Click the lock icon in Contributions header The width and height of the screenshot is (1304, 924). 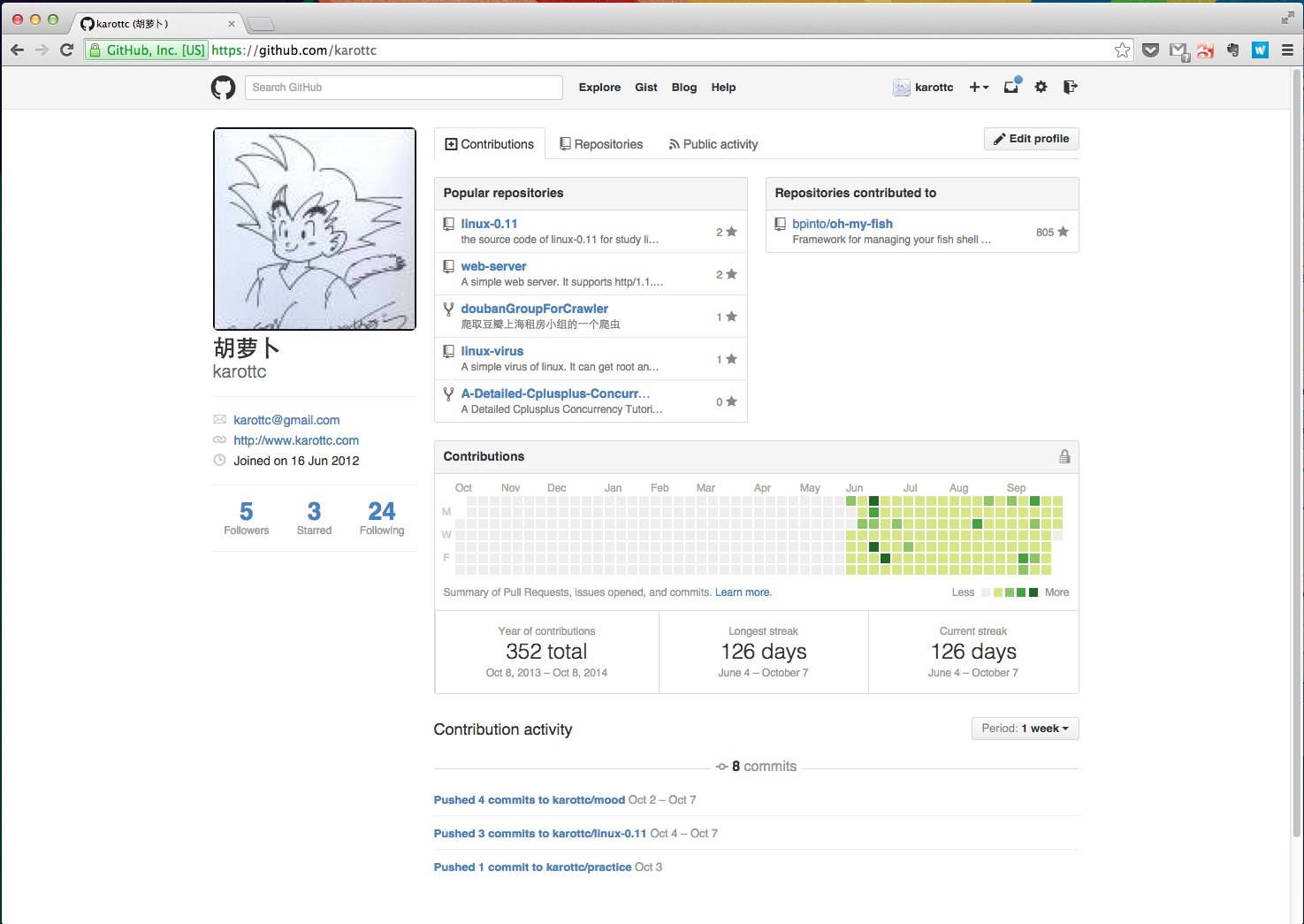[1064, 456]
